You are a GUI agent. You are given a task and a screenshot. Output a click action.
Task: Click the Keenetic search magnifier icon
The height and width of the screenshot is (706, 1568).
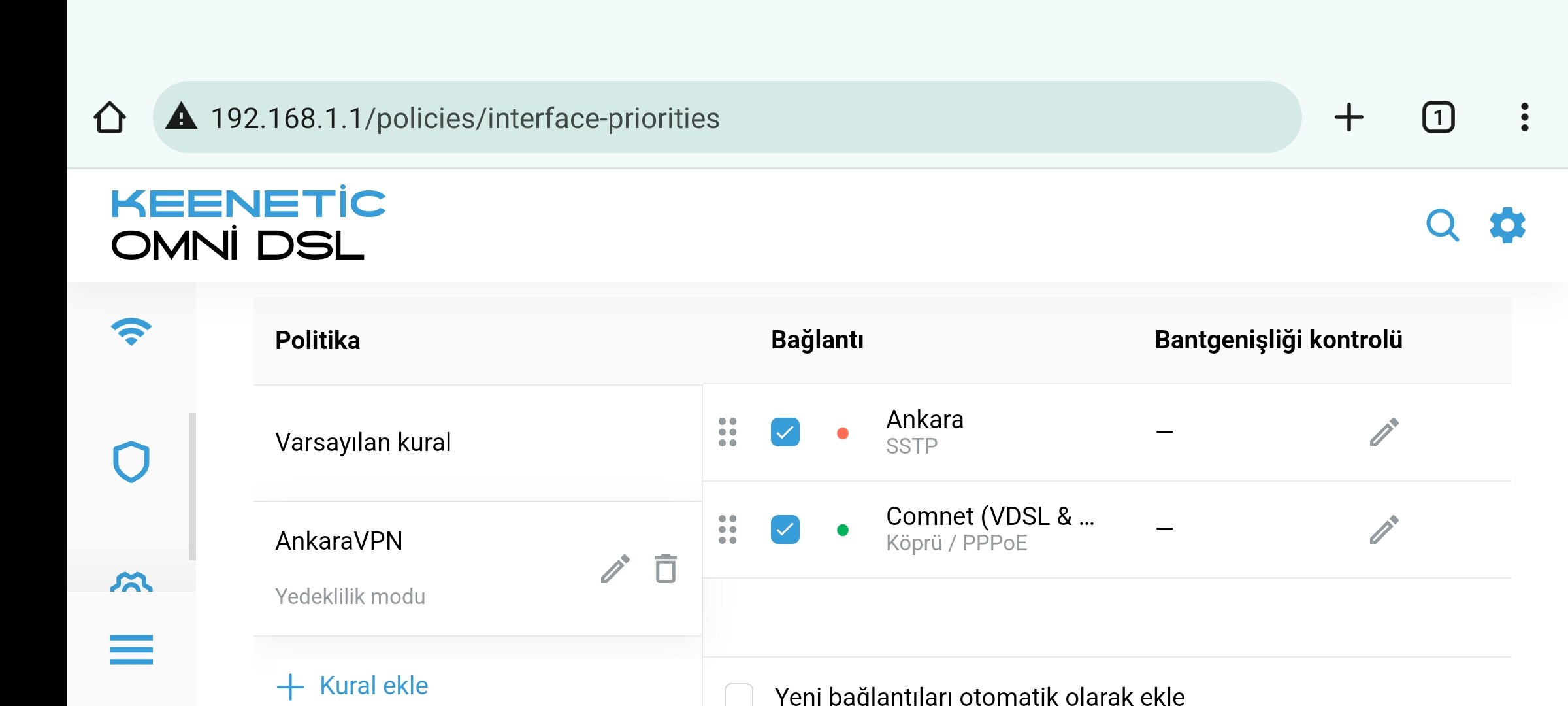[1443, 226]
